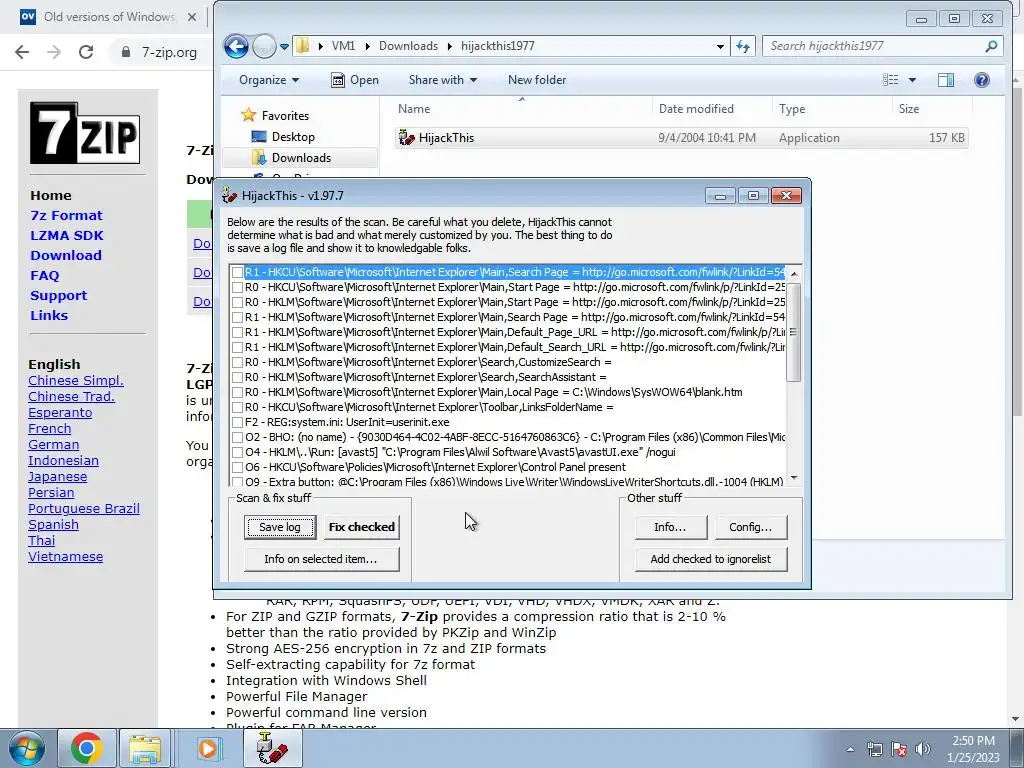Screen dimensions: 1024x768
Task: Click the network tray icon
Action: tap(874, 749)
